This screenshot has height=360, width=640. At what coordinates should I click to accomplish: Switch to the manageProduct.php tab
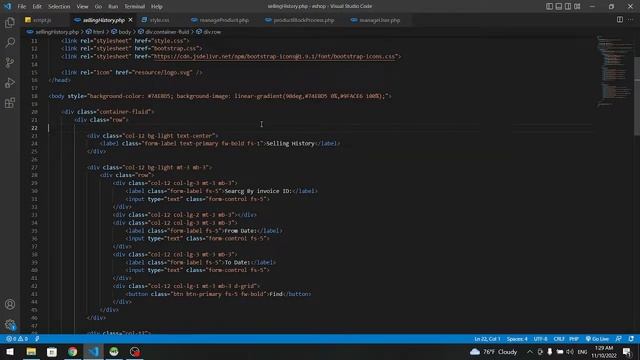(224, 20)
